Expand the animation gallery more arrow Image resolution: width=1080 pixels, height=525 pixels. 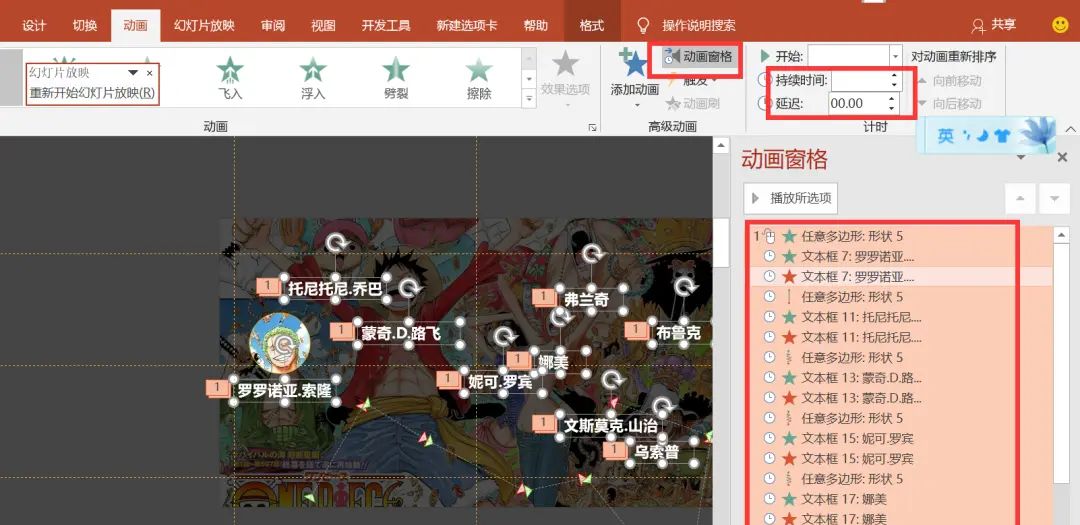(529, 99)
